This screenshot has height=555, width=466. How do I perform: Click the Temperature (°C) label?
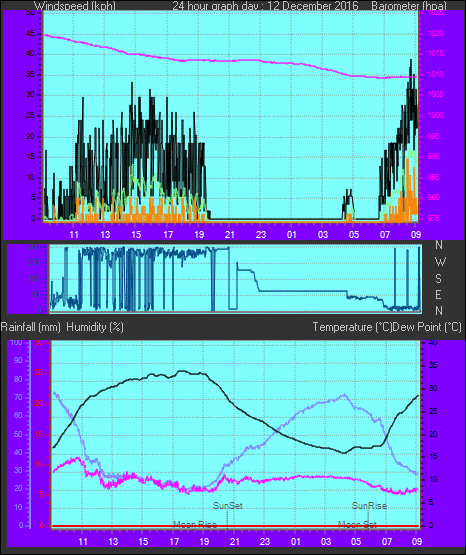tap(352, 327)
